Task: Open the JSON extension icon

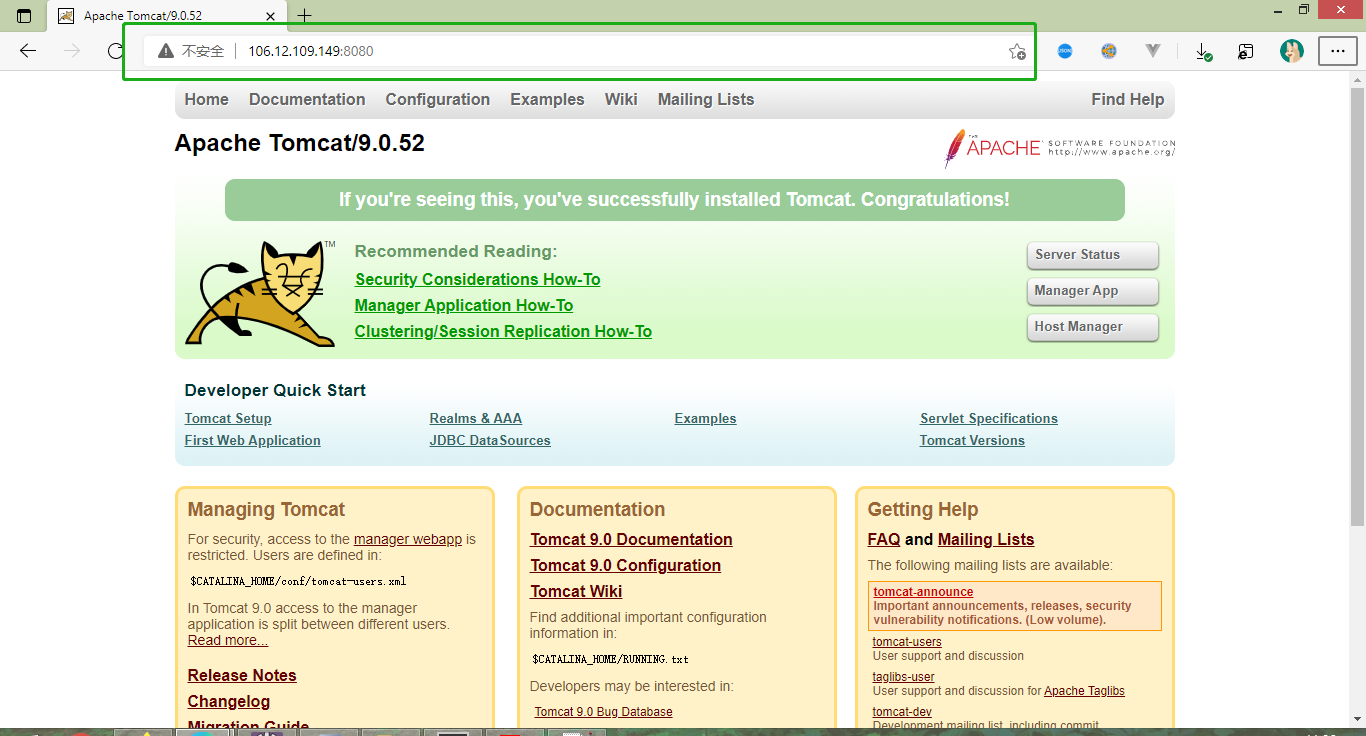Action: point(1065,51)
